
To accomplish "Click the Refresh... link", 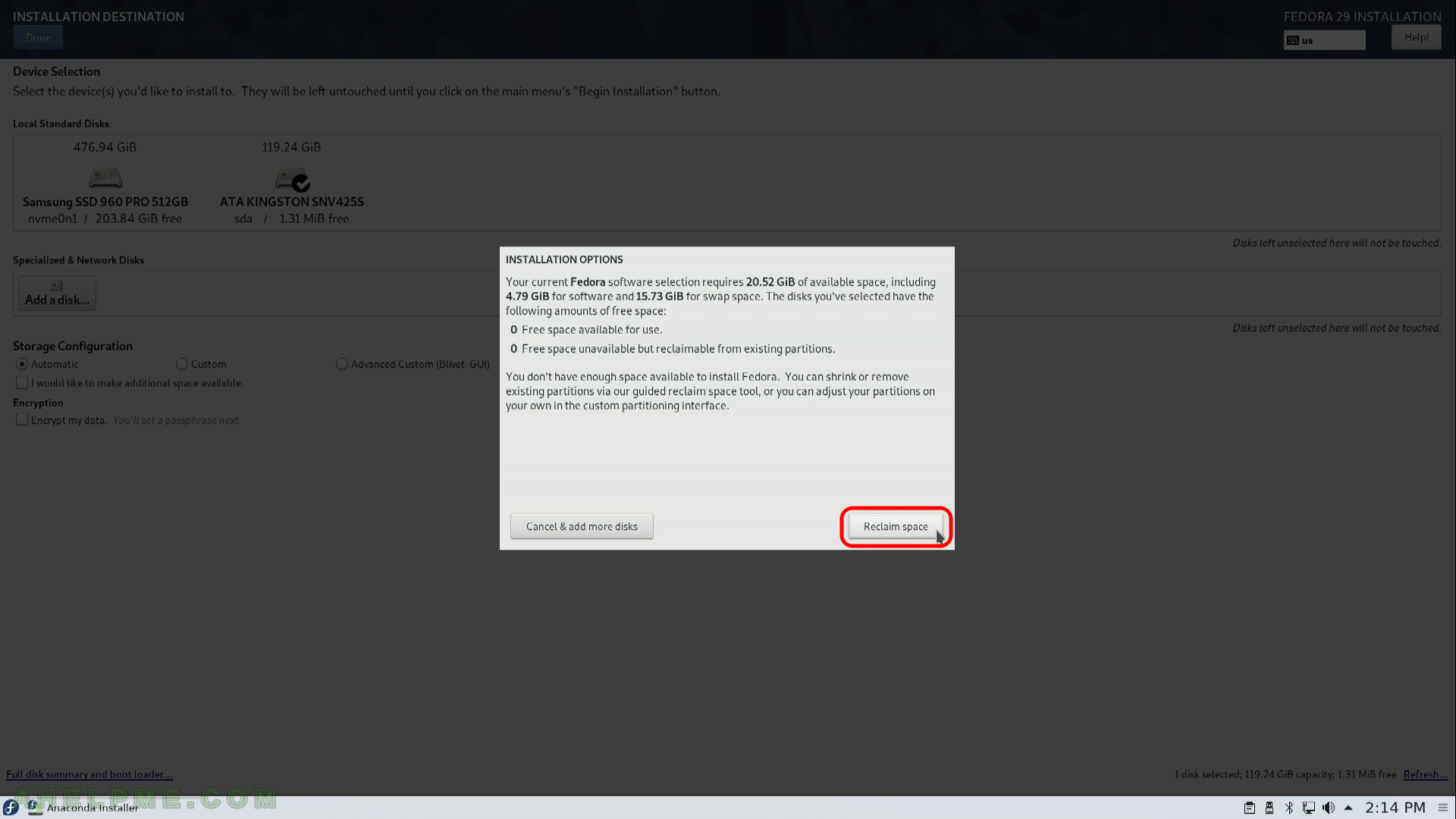I will [1426, 774].
